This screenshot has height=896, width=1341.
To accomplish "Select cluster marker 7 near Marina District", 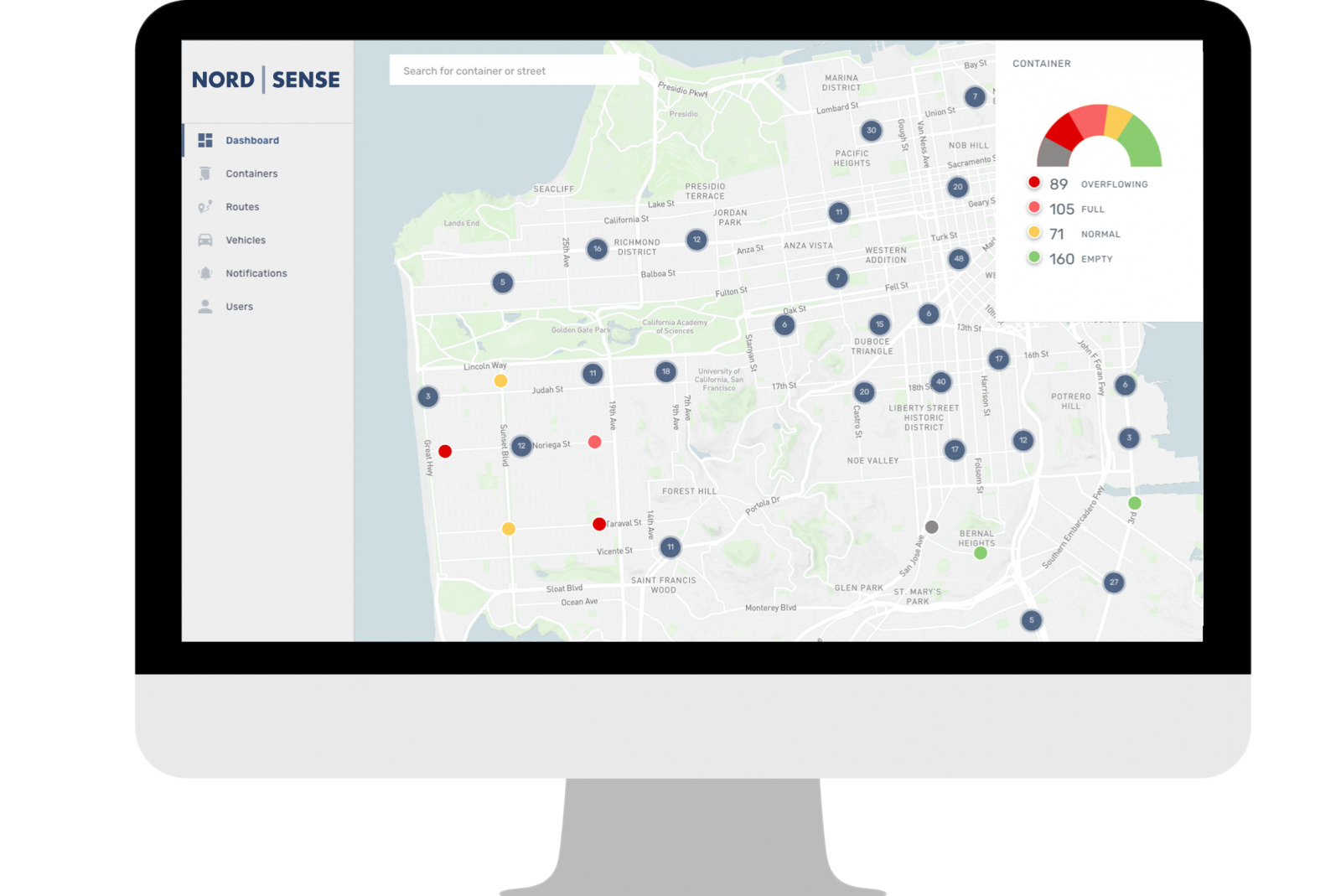I will [975, 96].
